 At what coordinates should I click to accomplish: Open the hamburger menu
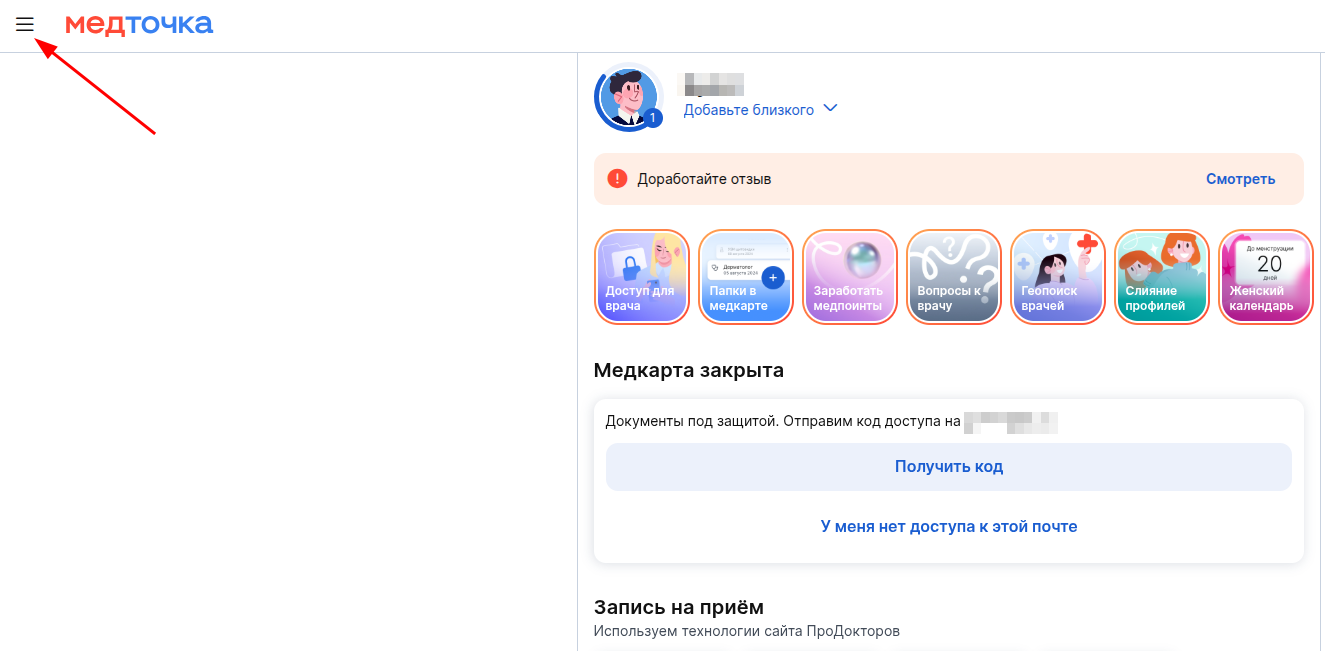click(25, 25)
